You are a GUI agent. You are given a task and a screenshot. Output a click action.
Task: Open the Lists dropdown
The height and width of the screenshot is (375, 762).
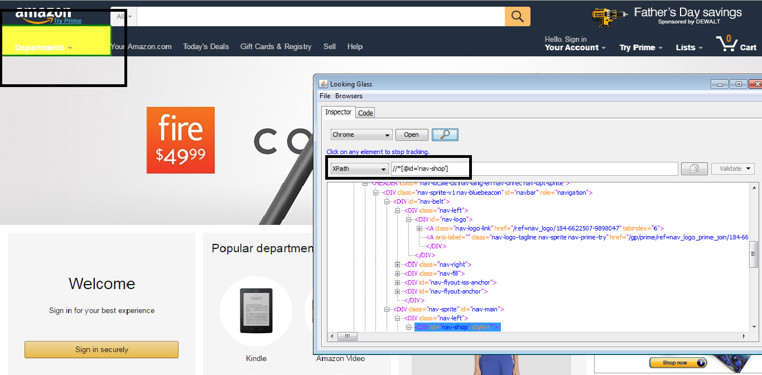pos(689,48)
